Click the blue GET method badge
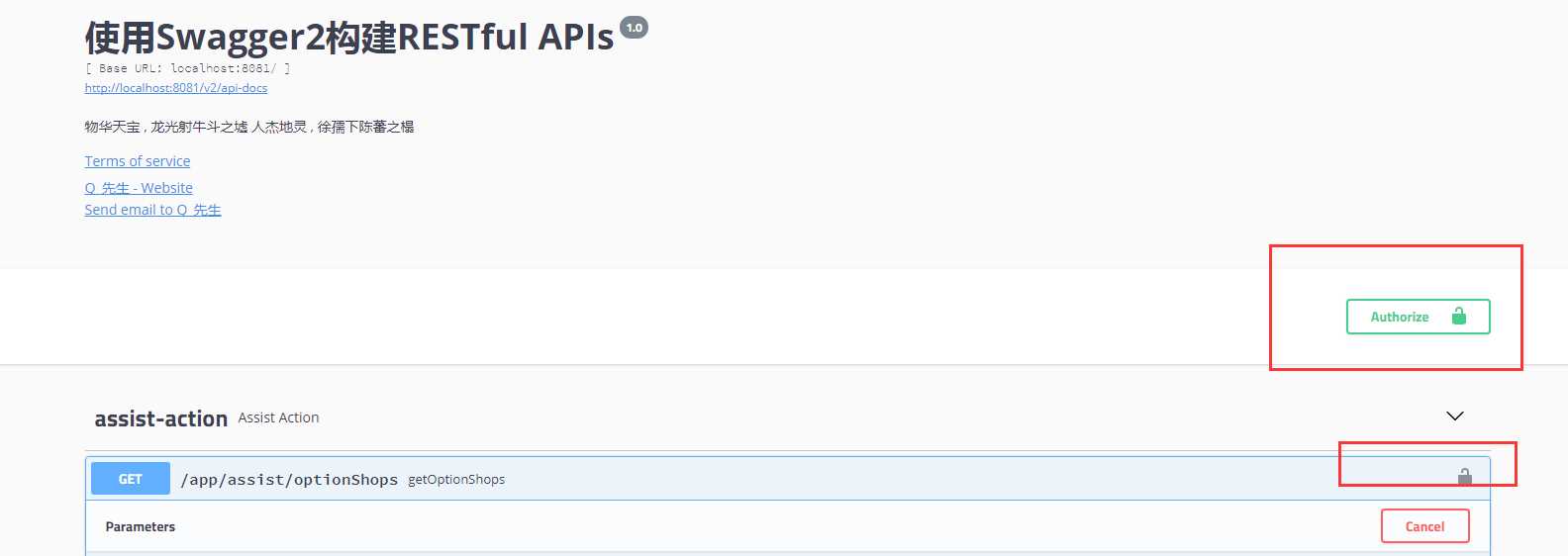Image resolution: width=1568 pixels, height=556 pixels. [131, 479]
